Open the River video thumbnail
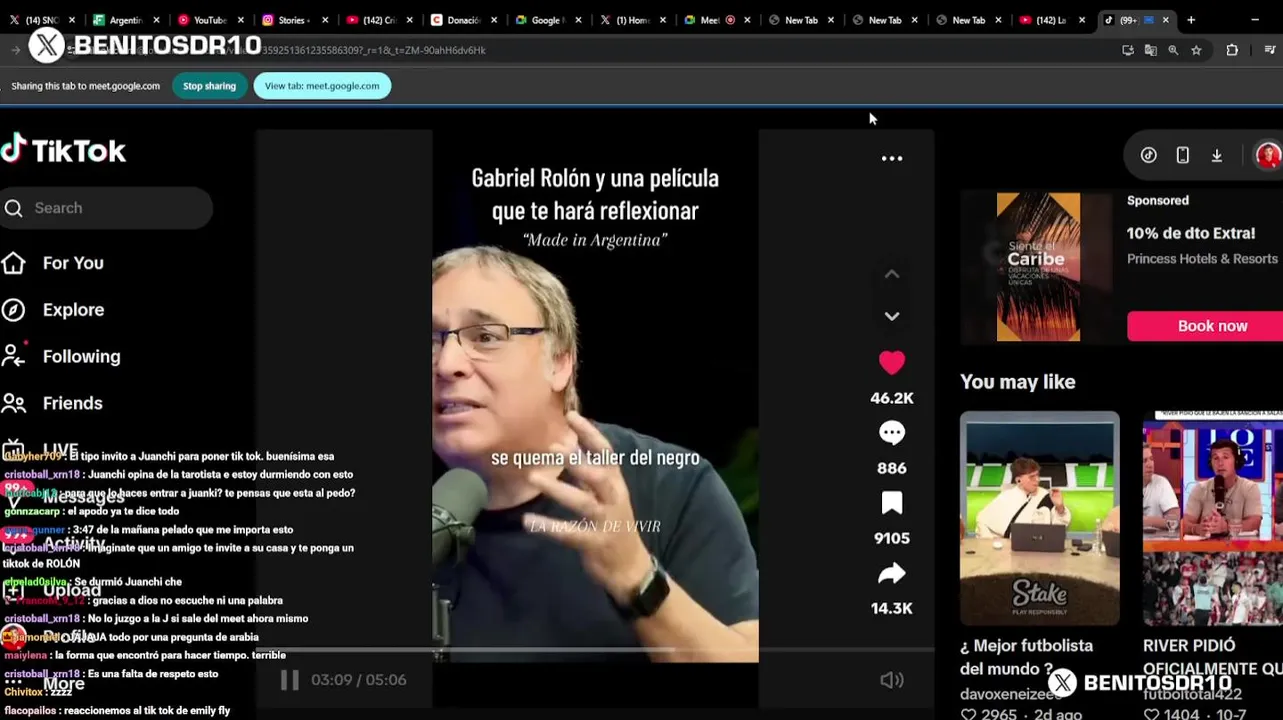 coord(1212,518)
